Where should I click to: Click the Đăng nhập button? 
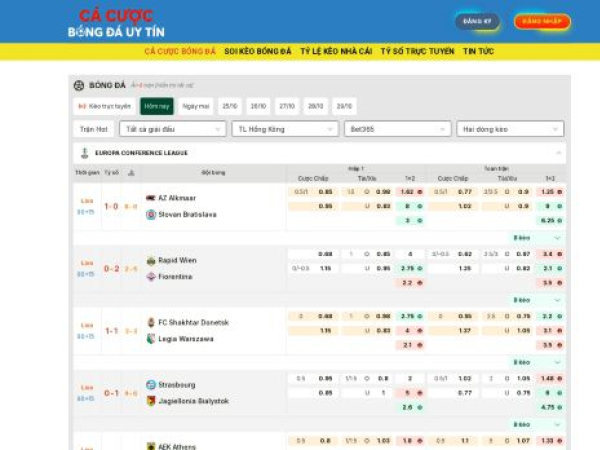542,21
